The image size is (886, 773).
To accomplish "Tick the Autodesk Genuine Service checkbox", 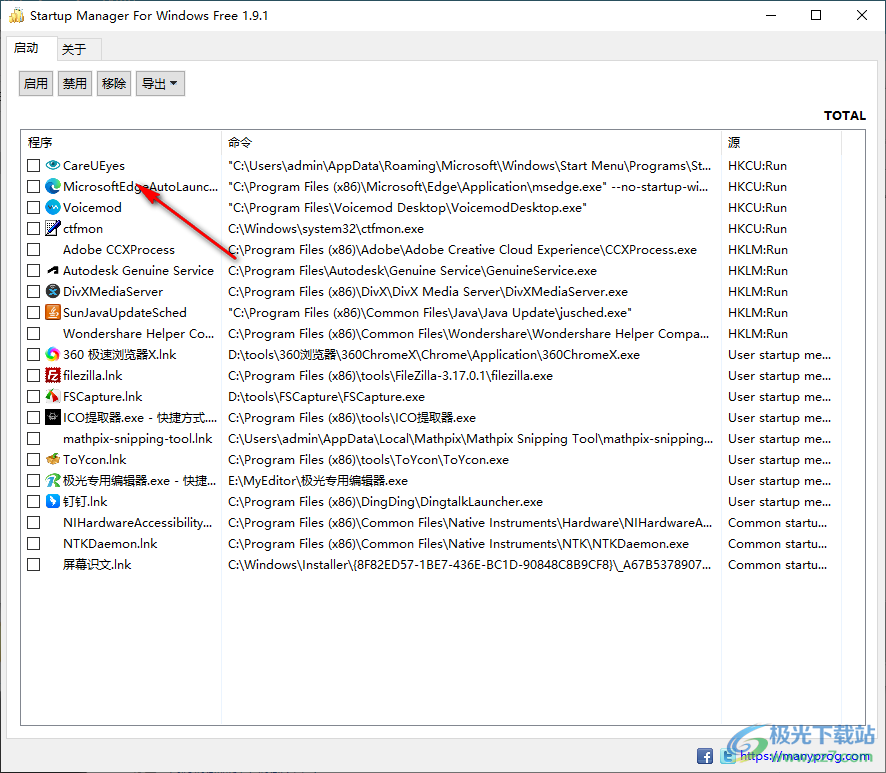I will 33,270.
